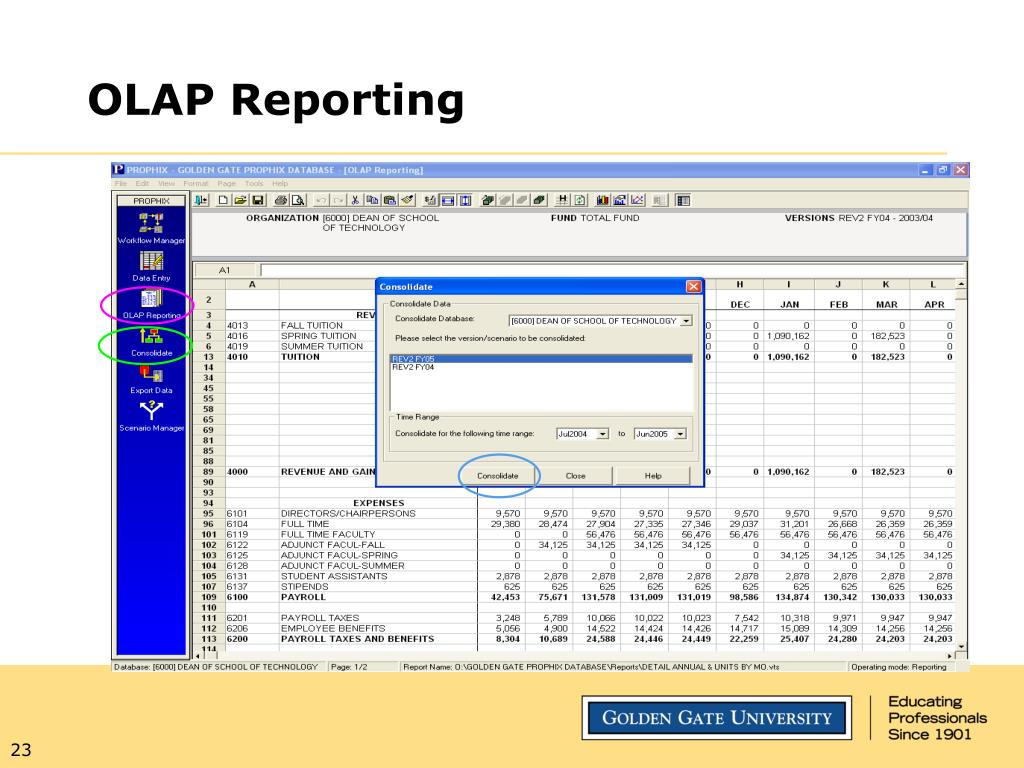The image size is (1024, 768).
Task: Click the Close button in the dialog
Action: 575,475
